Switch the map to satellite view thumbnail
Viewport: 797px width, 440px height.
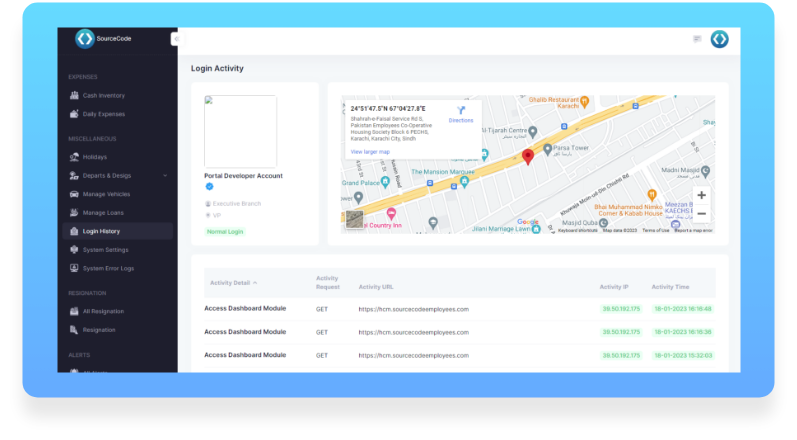click(355, 220)
